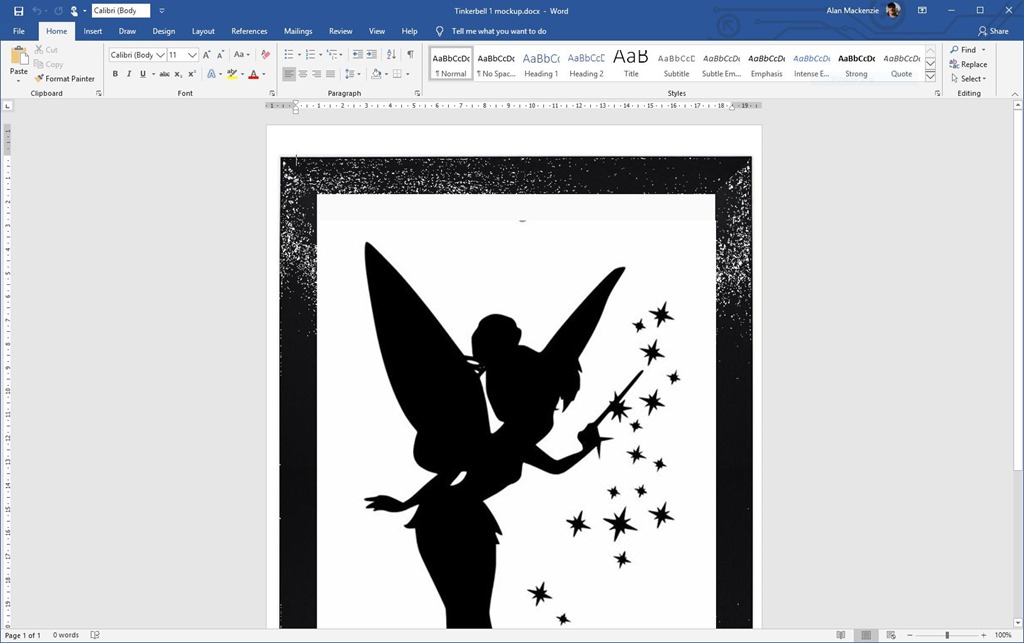Click the Share button
Screen dimensions: 1024x643
pyautogui.click(x=993, y=31)
